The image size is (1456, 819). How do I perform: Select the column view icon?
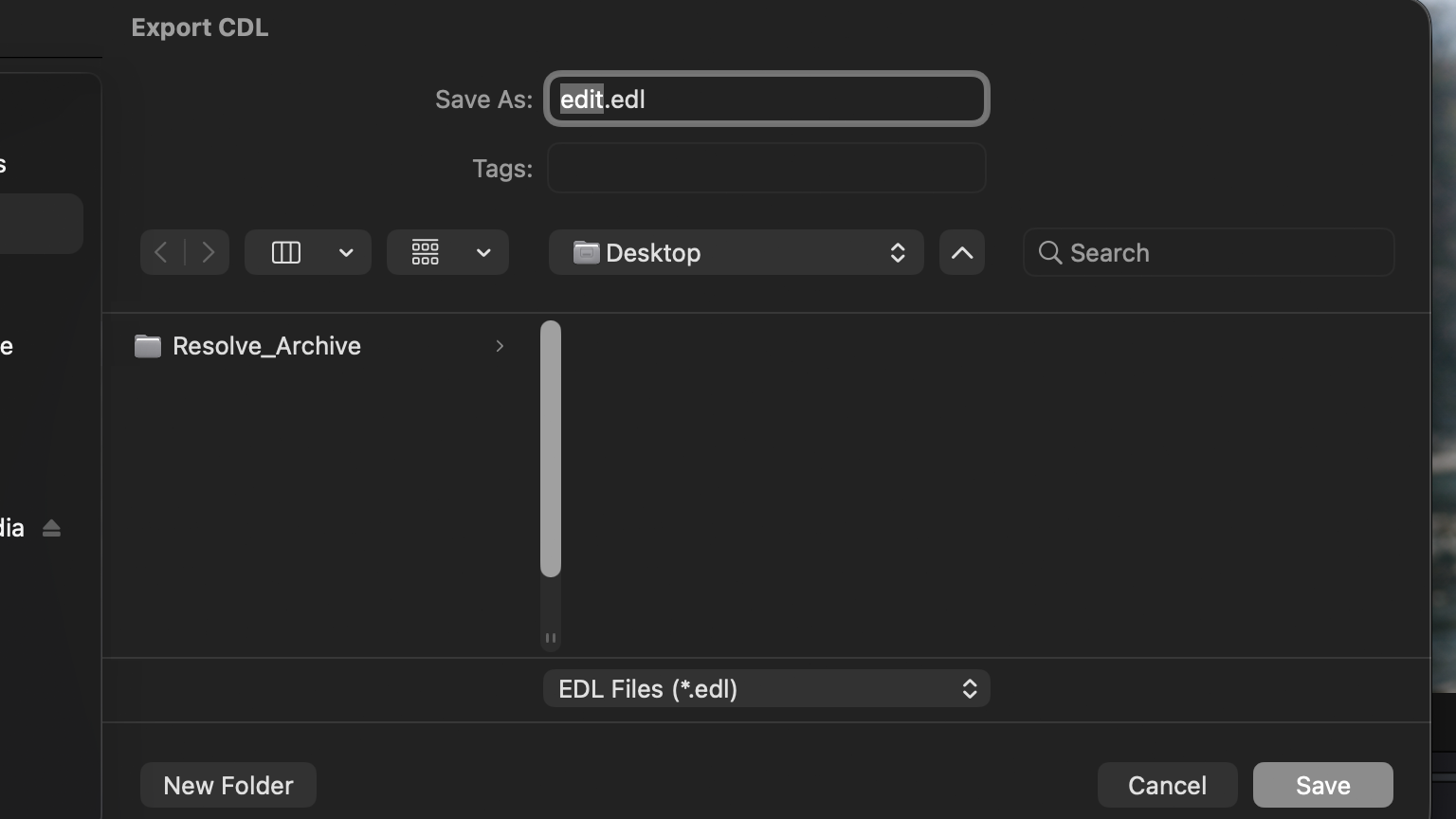coord(285,252)
